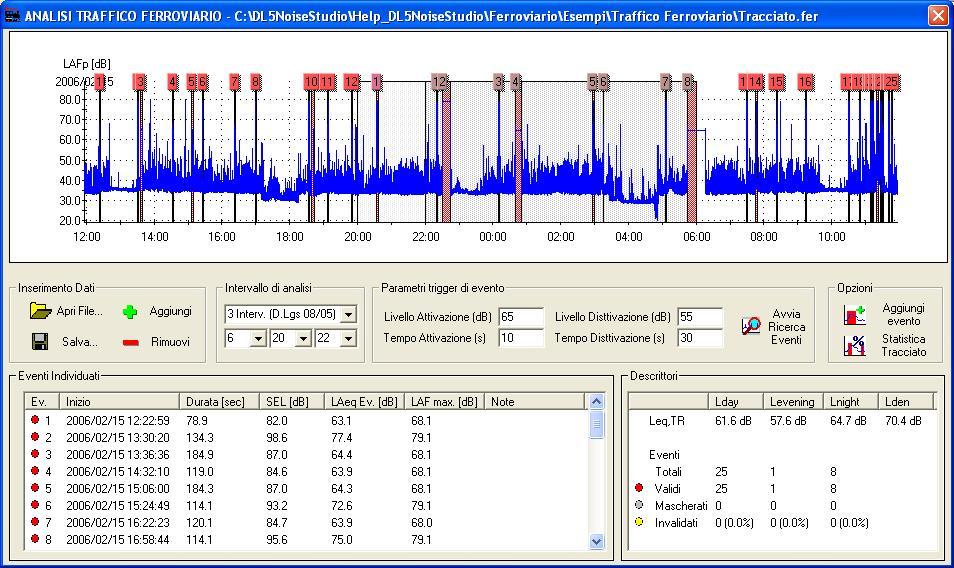Click red dot of event 5 row
Screen dimensions: 954x568
(35, 488)
